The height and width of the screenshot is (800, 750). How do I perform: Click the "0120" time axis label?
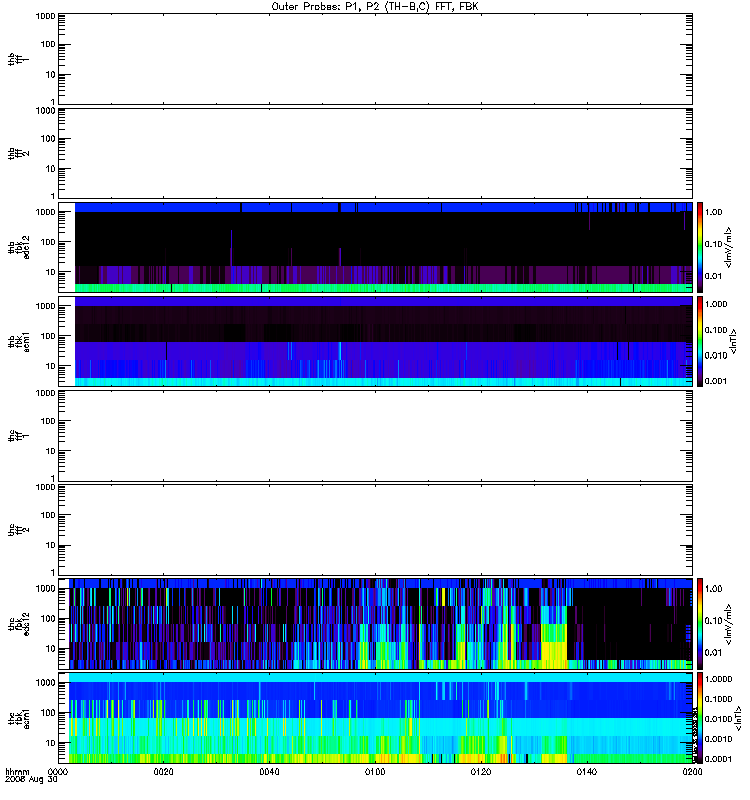[481, 772]
